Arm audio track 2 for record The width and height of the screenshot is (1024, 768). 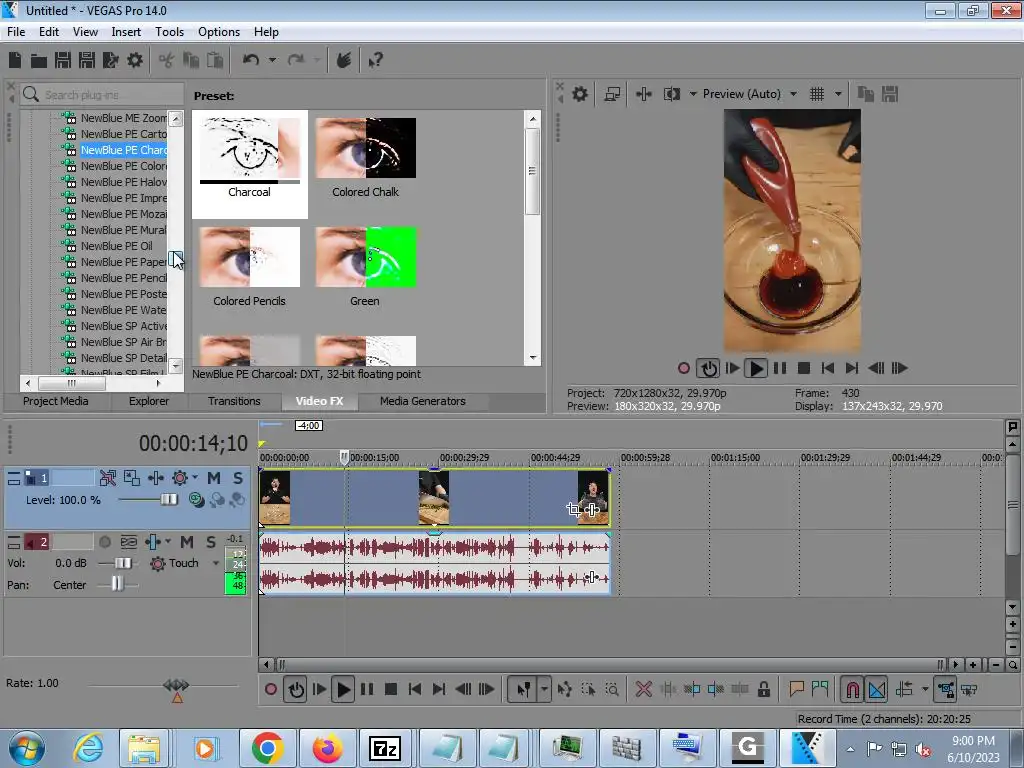tap(104, 541)
